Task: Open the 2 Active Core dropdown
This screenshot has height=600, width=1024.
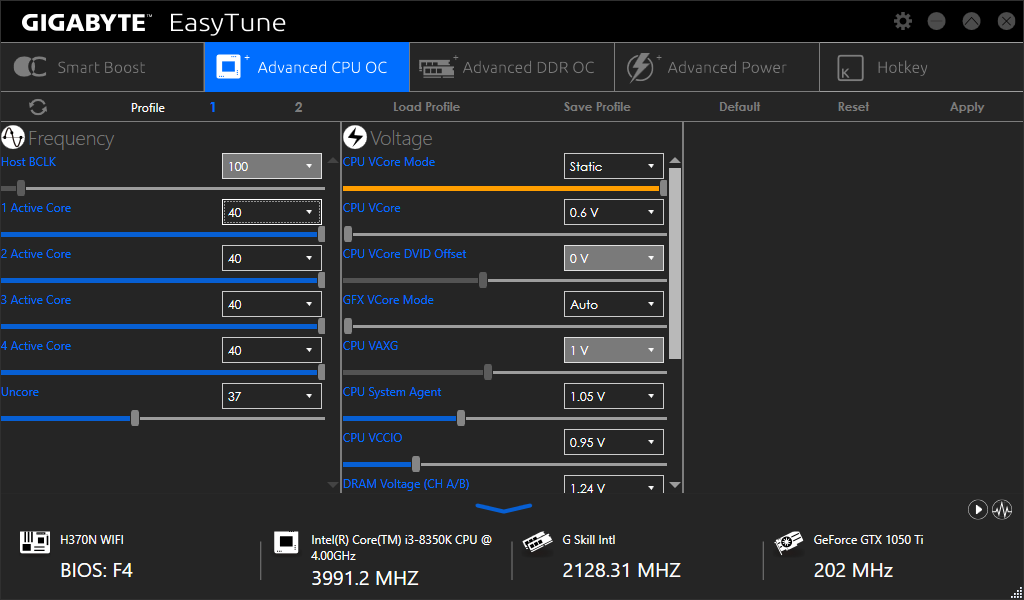Action: click(272, 259)
